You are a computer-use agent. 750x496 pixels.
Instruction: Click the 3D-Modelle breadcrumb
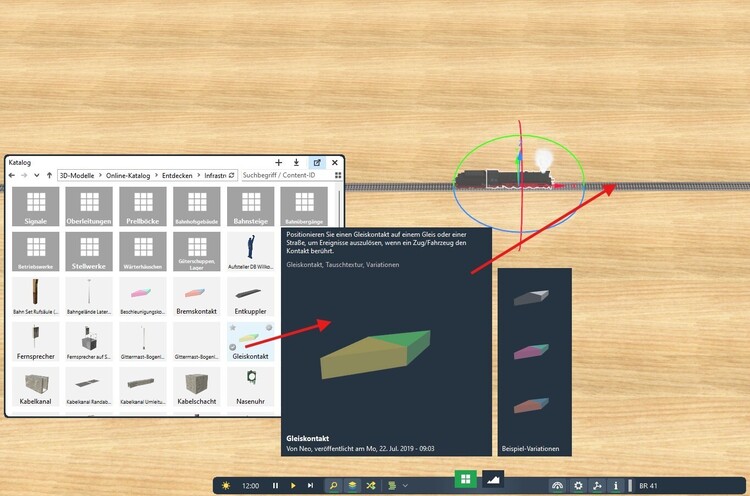click(x=77, y=176)
